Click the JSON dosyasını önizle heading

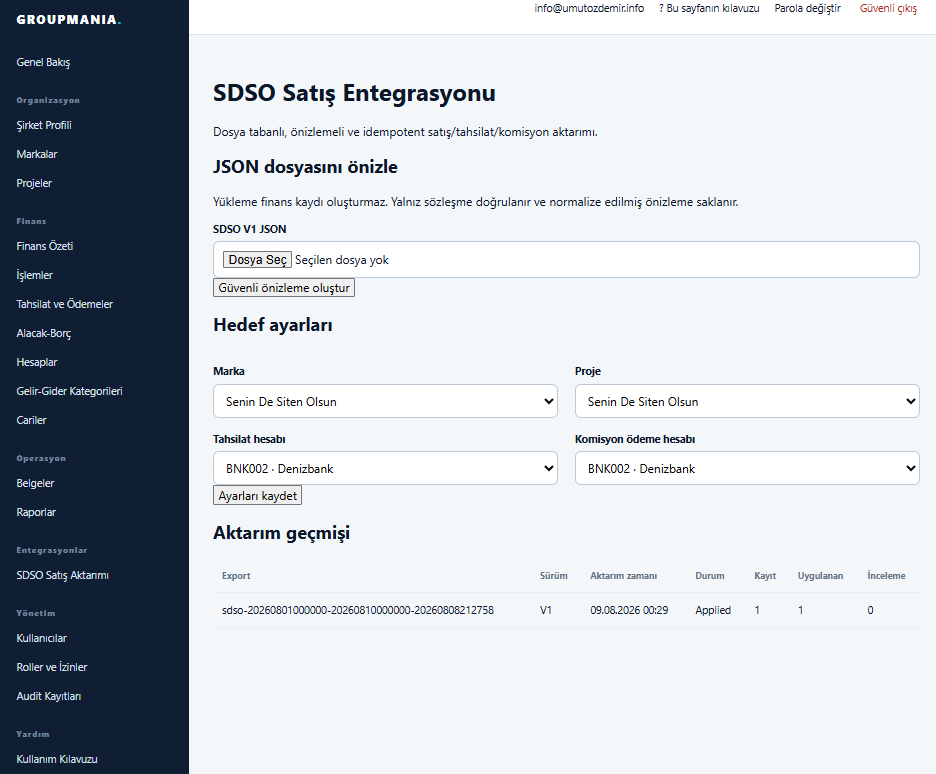point(305,166)
